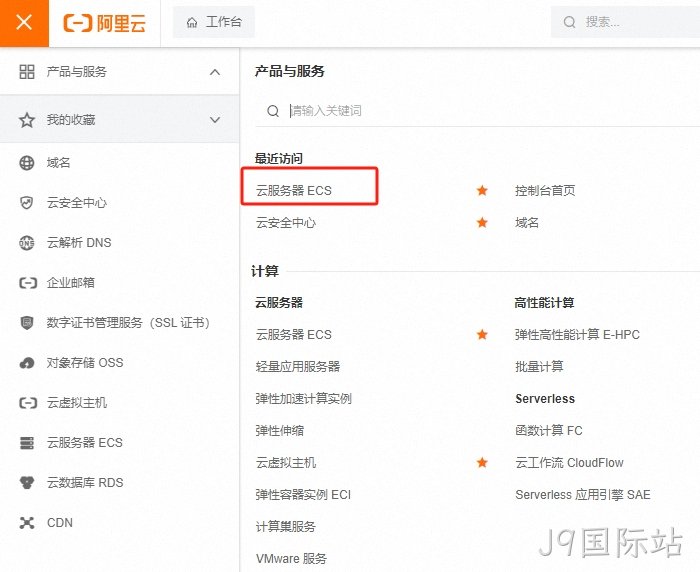Open 轻量应用服务器
The height and width of the screenshot is (572, 700).
point(298,367)
